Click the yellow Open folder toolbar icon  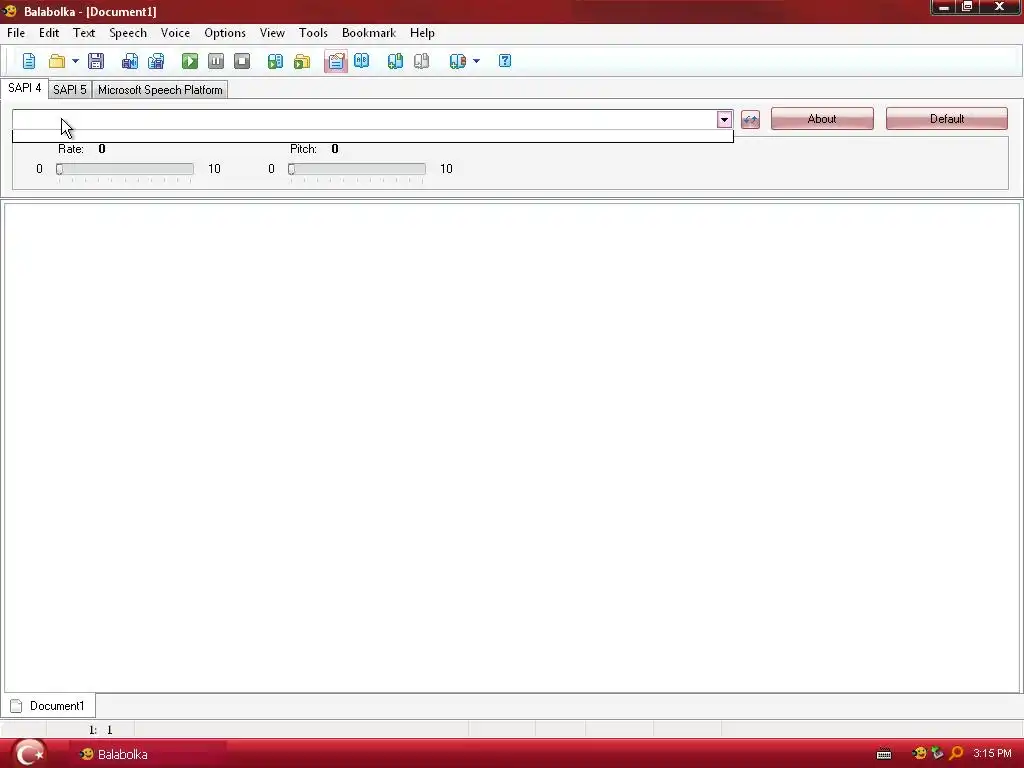click(57, 61)
